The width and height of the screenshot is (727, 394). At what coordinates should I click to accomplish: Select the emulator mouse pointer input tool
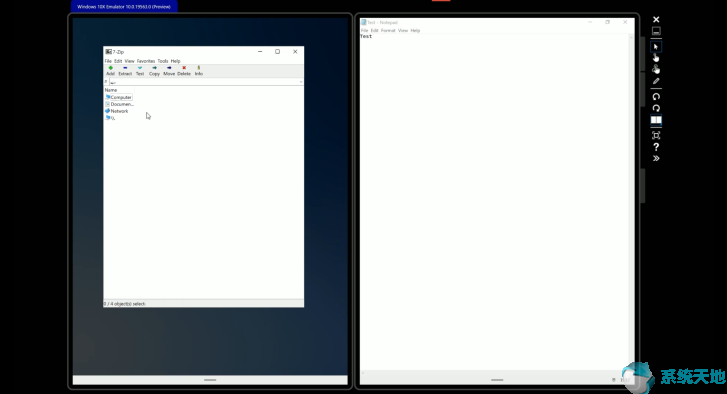click(656, 47)
